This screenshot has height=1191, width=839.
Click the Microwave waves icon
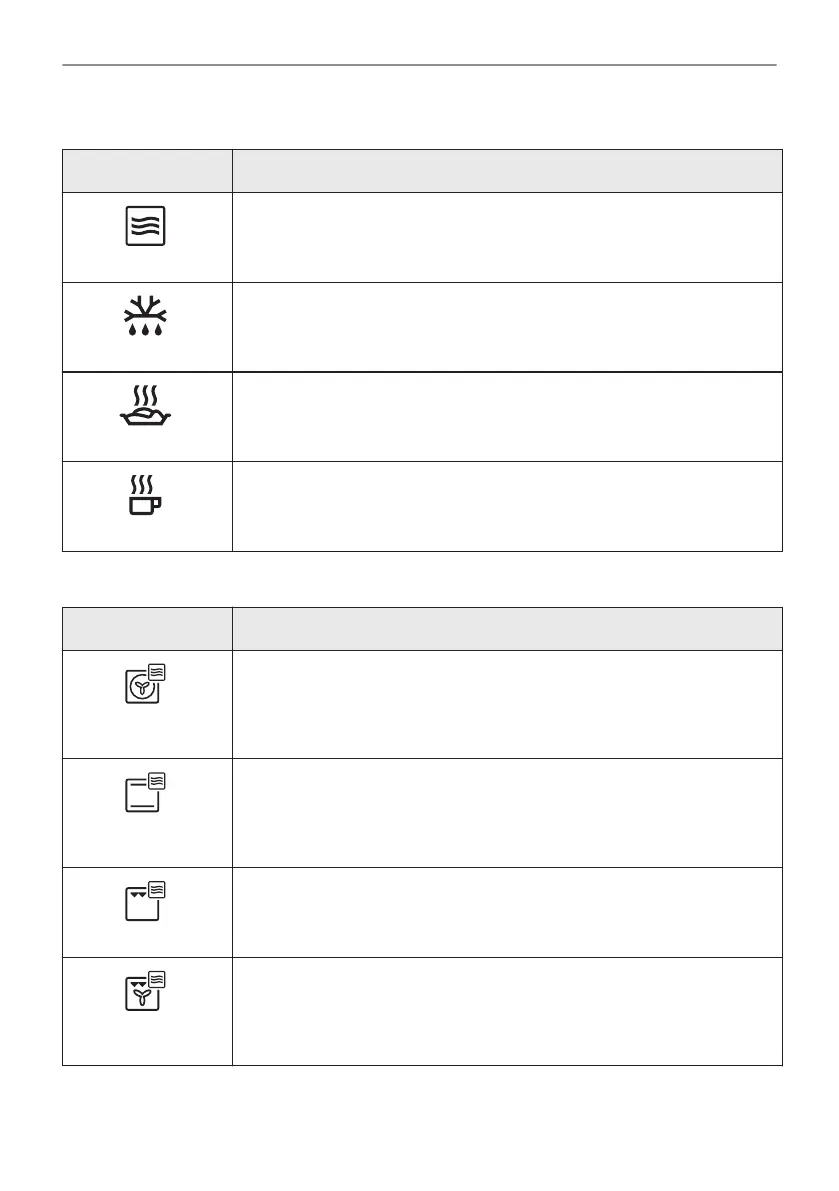tap(147, 228)
